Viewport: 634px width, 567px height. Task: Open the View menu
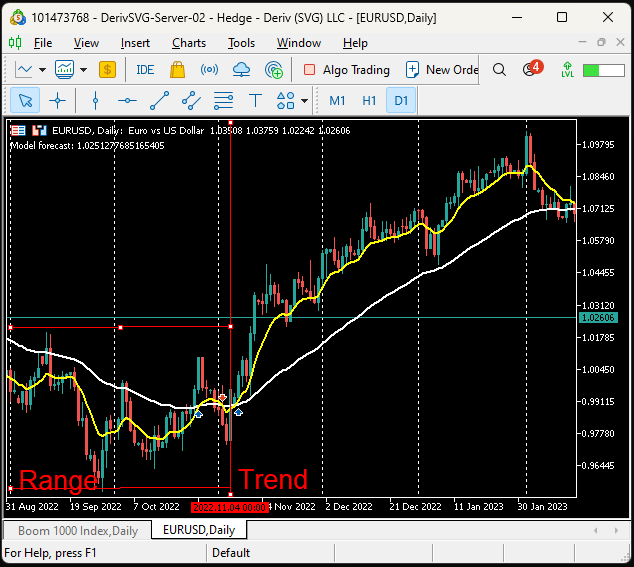[86, 43]
